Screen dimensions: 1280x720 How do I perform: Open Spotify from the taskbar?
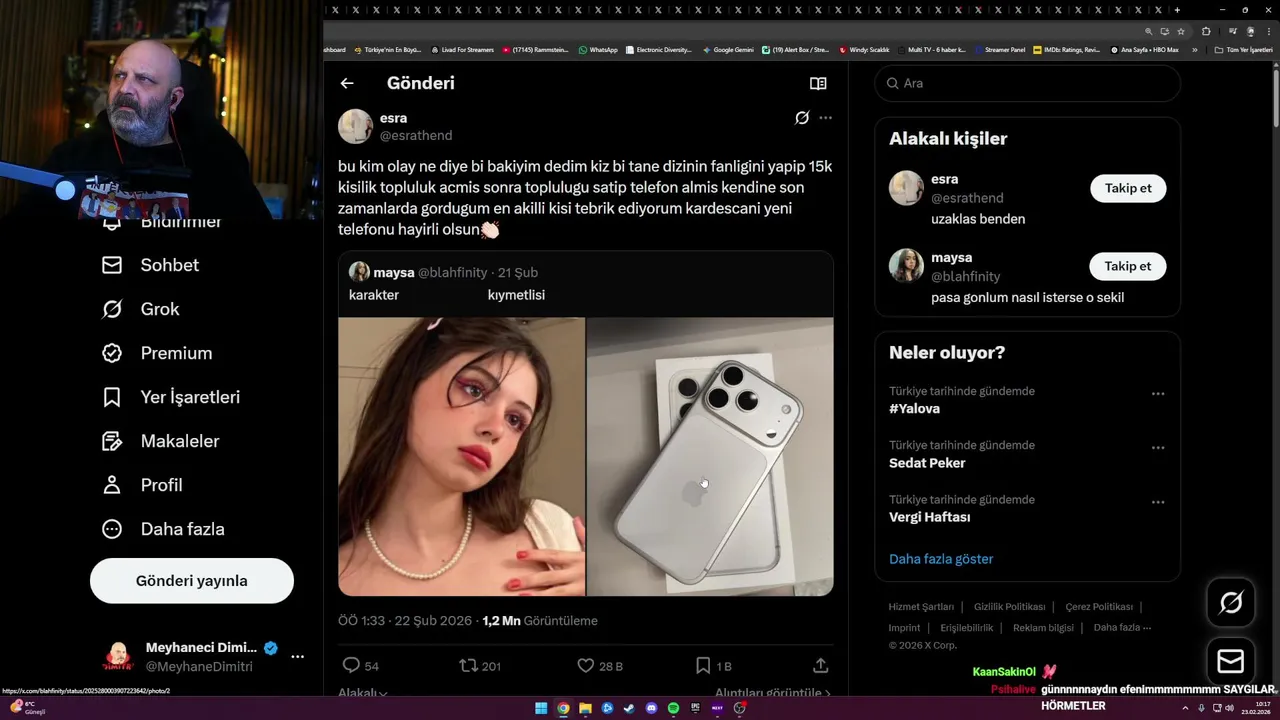(x=673, y=708)
